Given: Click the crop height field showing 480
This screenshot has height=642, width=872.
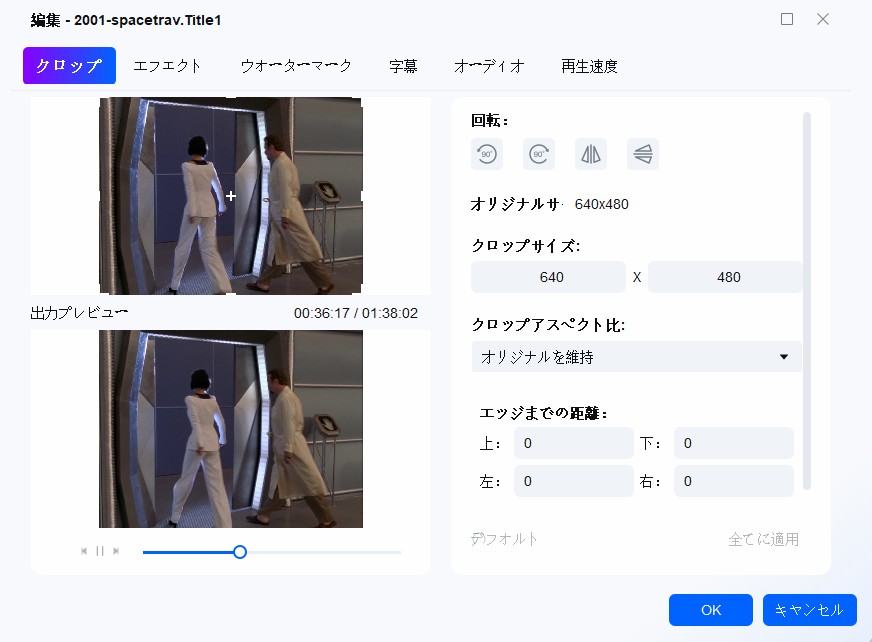Looking at the screenshot, I should point(725,277).
